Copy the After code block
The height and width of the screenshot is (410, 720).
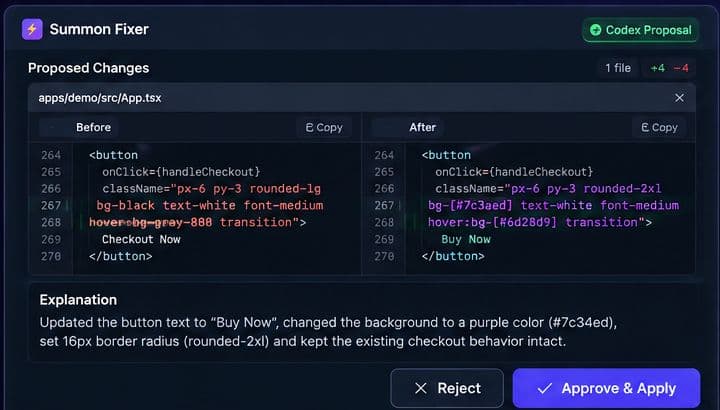tap(659, 127)
